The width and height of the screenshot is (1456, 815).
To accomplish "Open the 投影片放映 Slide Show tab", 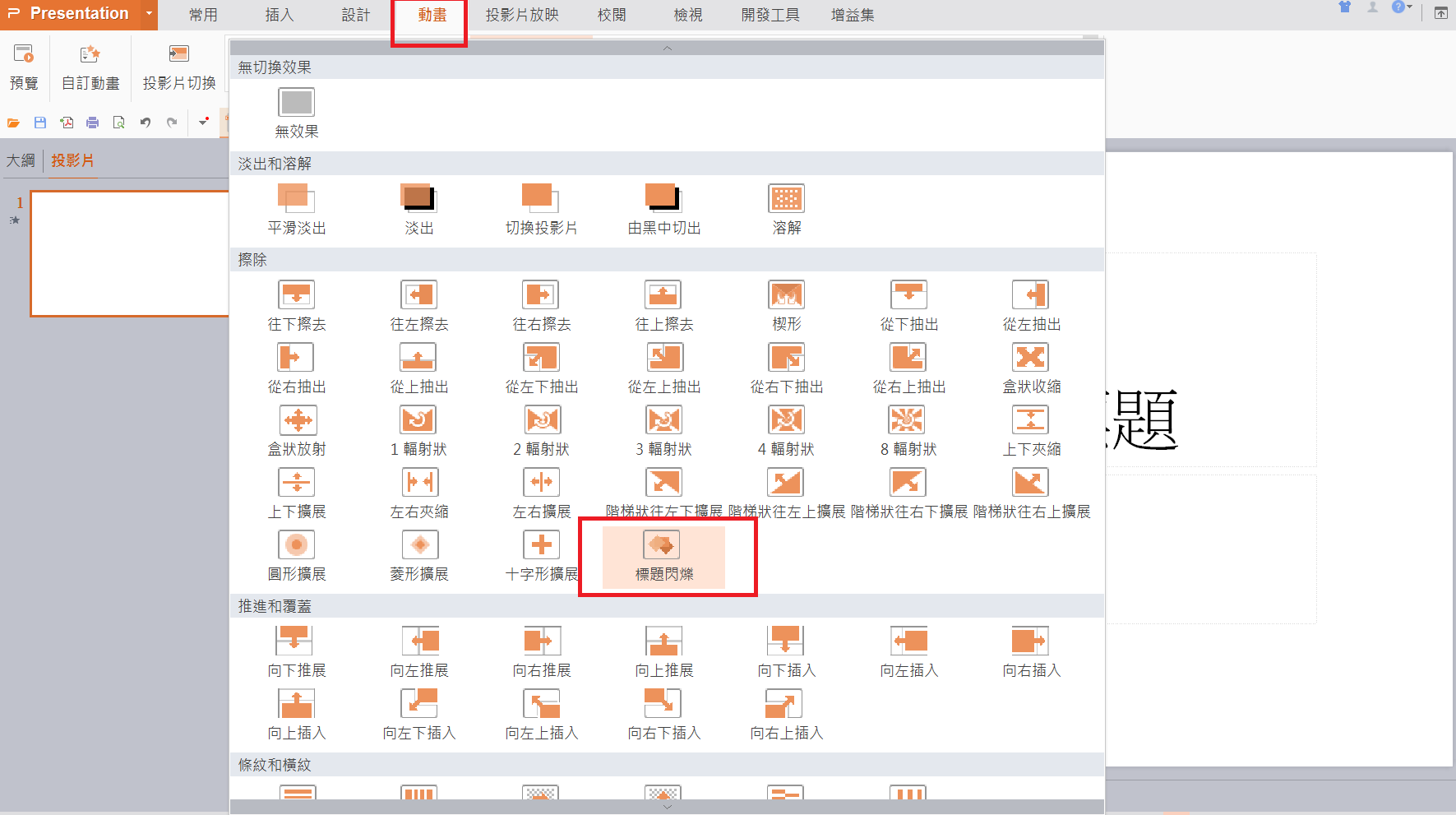I will coord(522,15).
